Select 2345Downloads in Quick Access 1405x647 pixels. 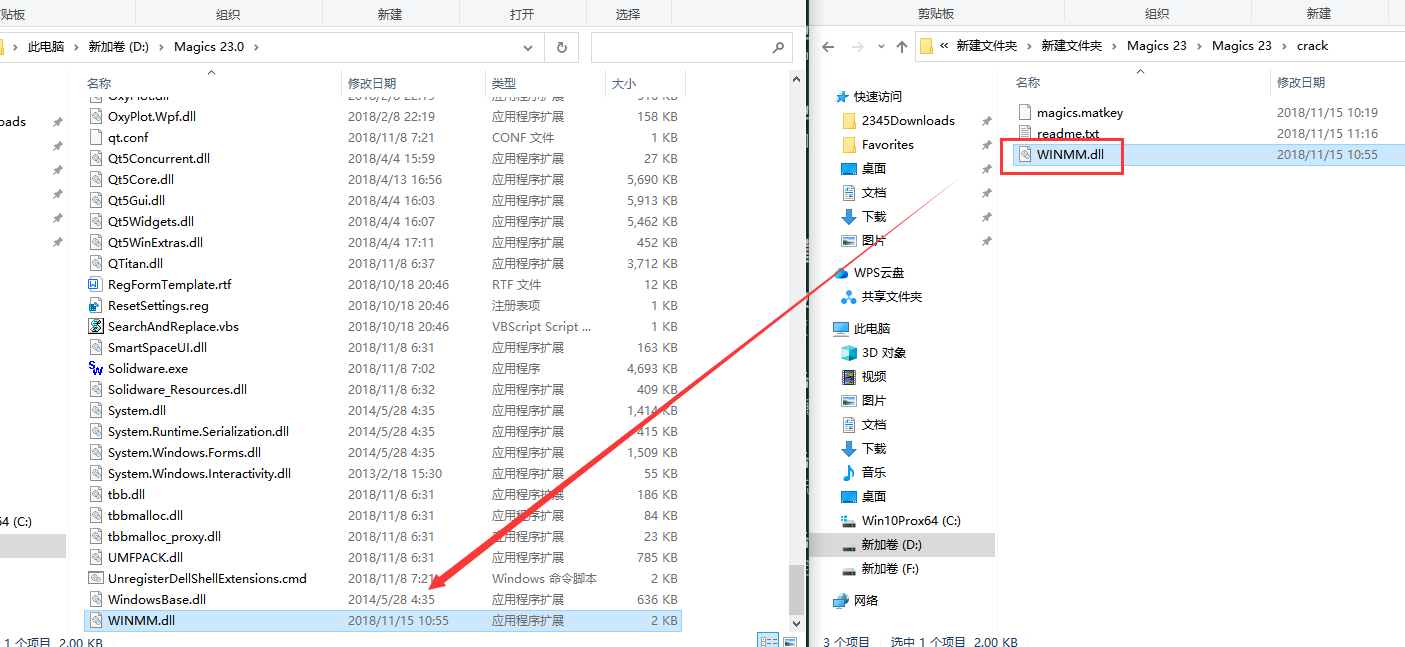tap(908, 120)
